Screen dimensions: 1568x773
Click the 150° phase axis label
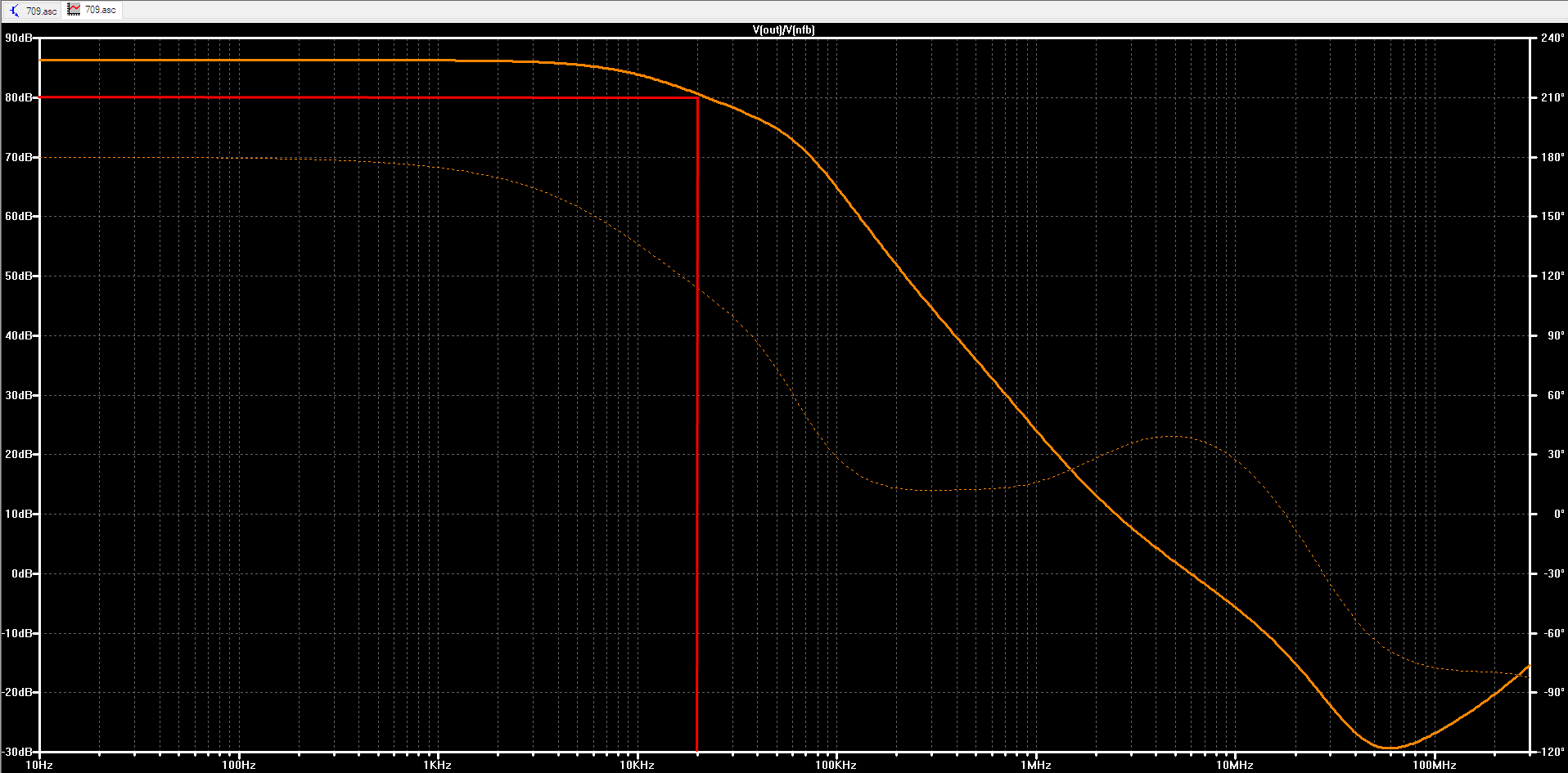point(1552,217)
